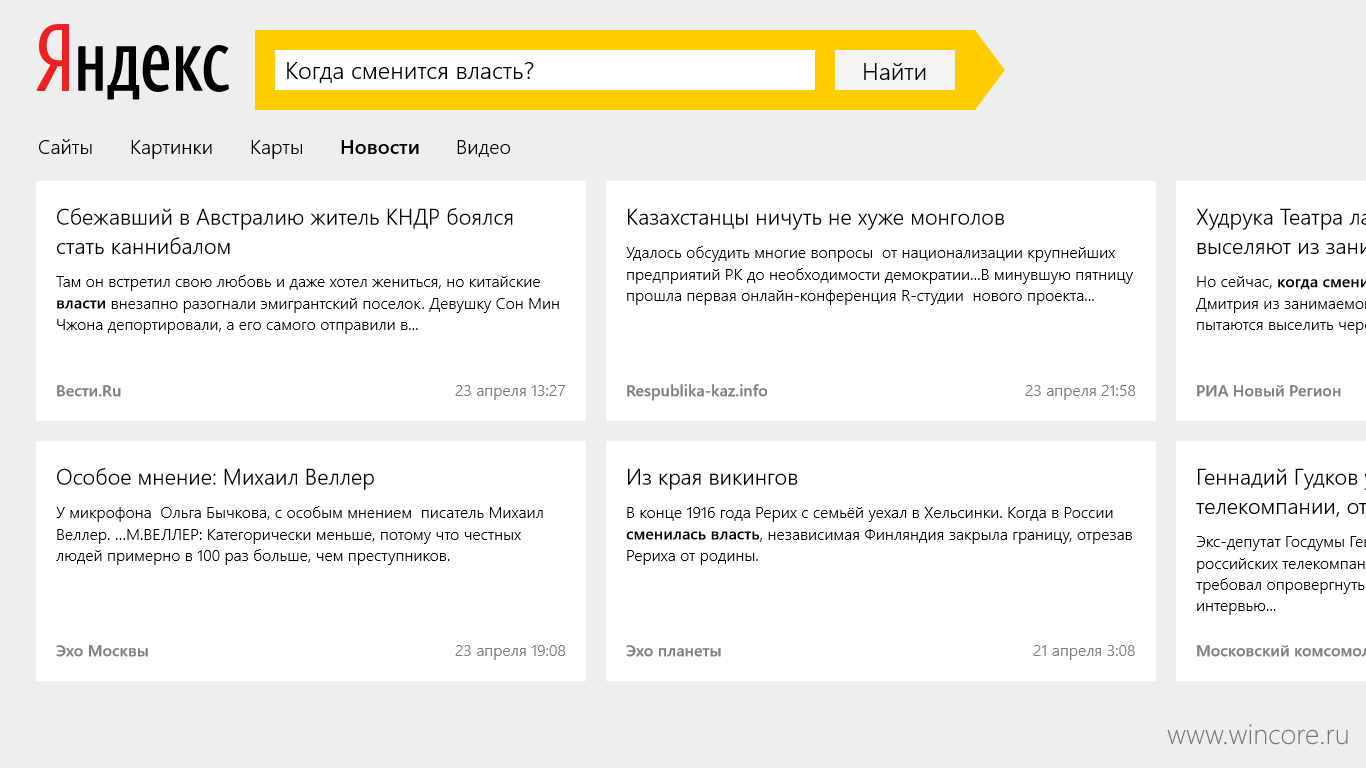Click snippet text starting 'Там он встретил'

[x=308, y=304]
